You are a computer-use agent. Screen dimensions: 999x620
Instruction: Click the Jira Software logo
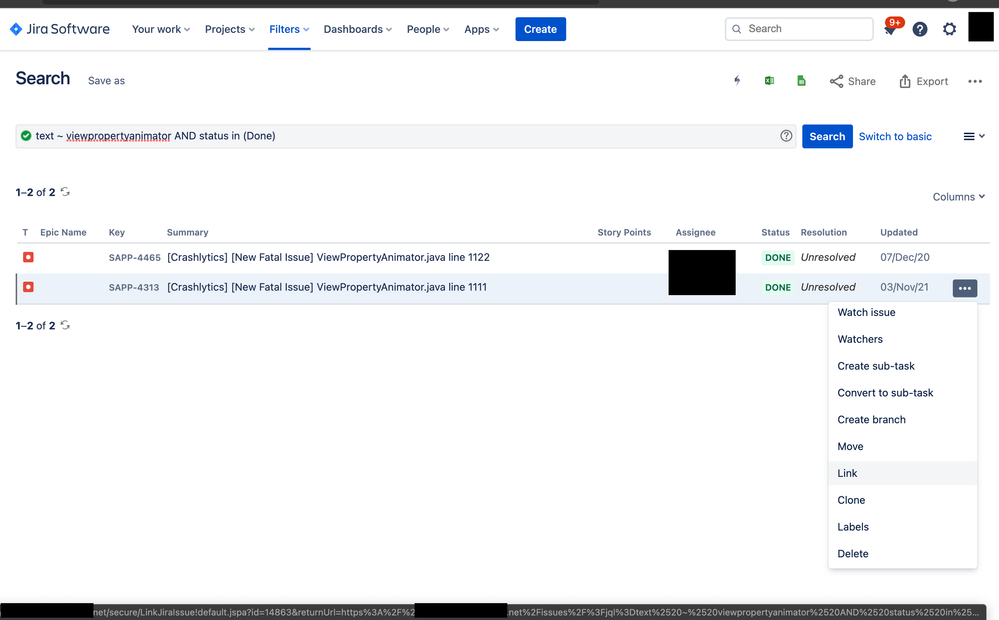pos(59,29)
